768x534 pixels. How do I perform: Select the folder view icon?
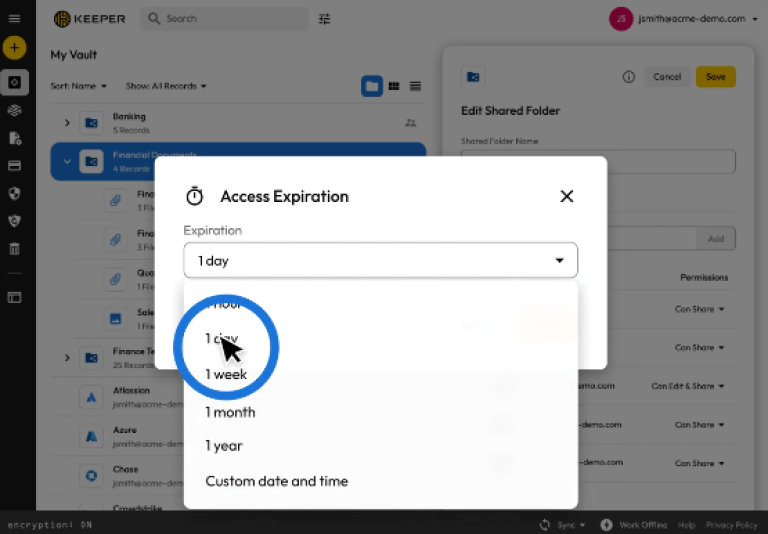(372, 87)
